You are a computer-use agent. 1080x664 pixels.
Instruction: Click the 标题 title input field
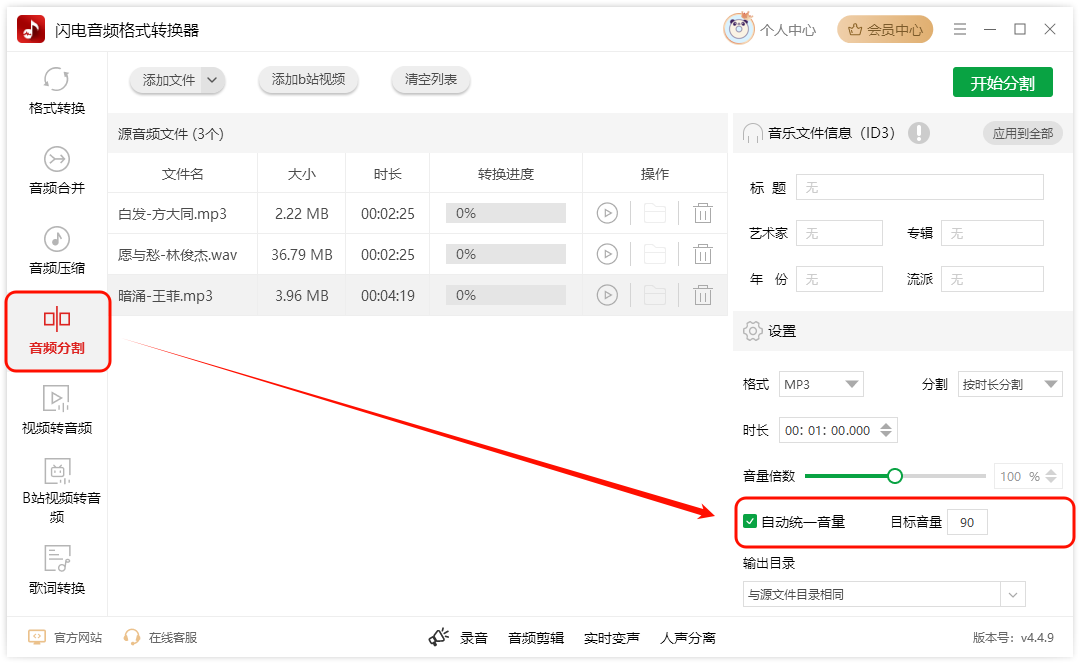point(920,187)
